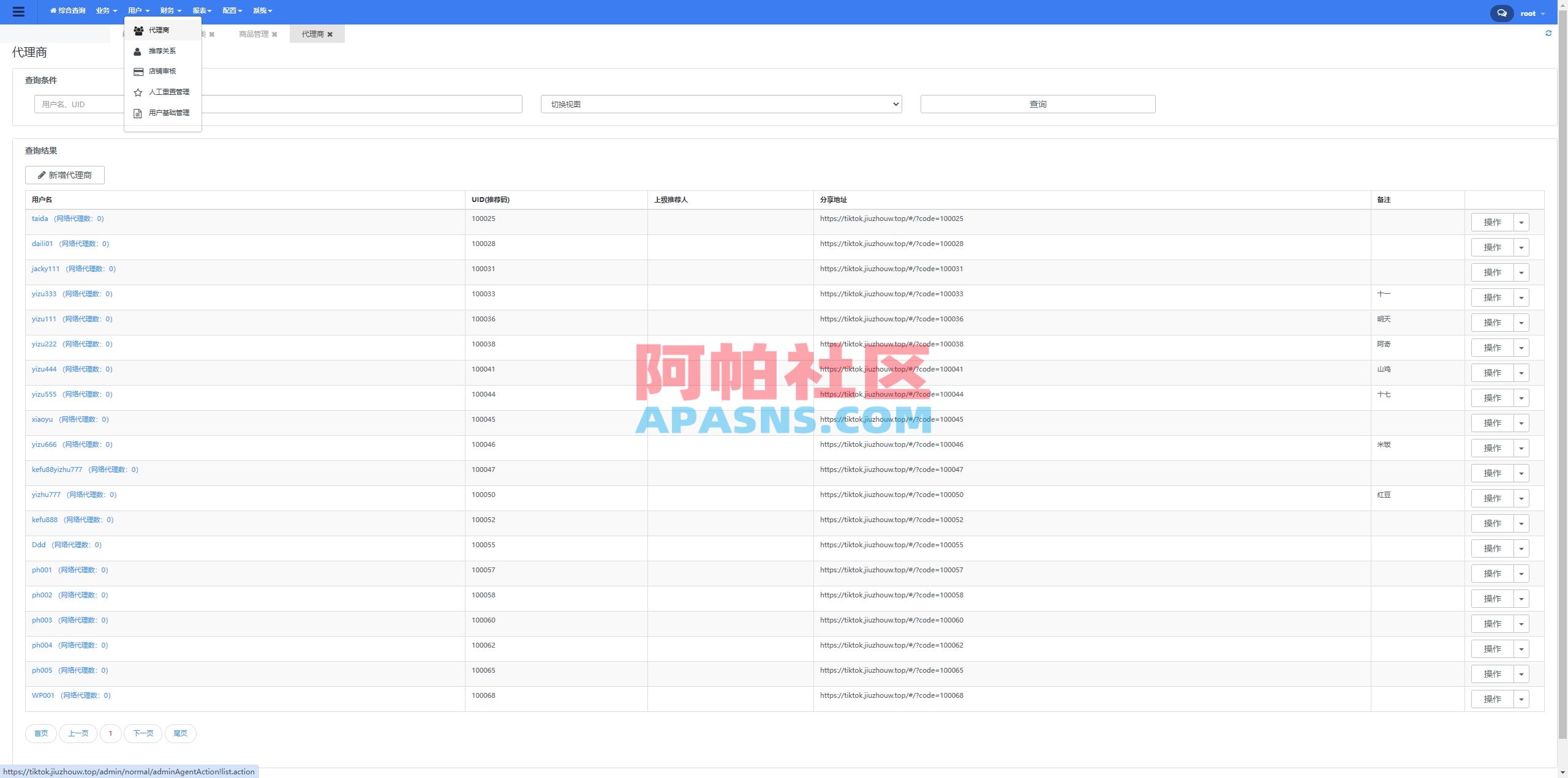Click the star icon beside 人工重置管理

click(x=137, y=92)
